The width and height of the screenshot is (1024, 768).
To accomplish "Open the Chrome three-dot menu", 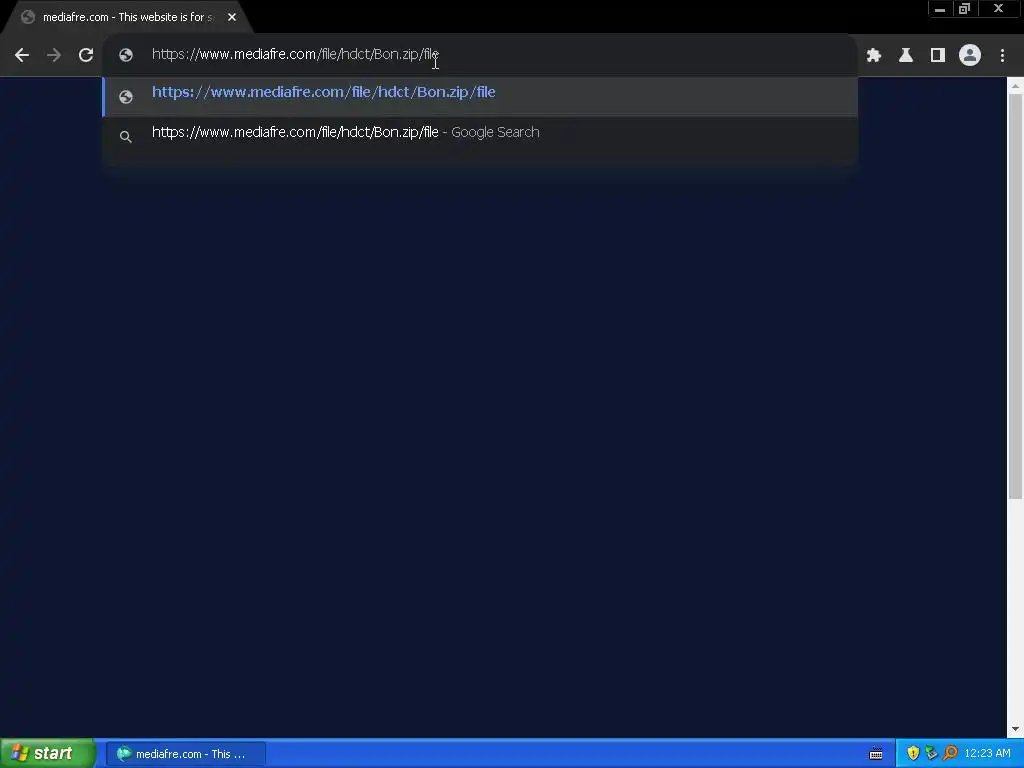I will (x=1002, y=56).
